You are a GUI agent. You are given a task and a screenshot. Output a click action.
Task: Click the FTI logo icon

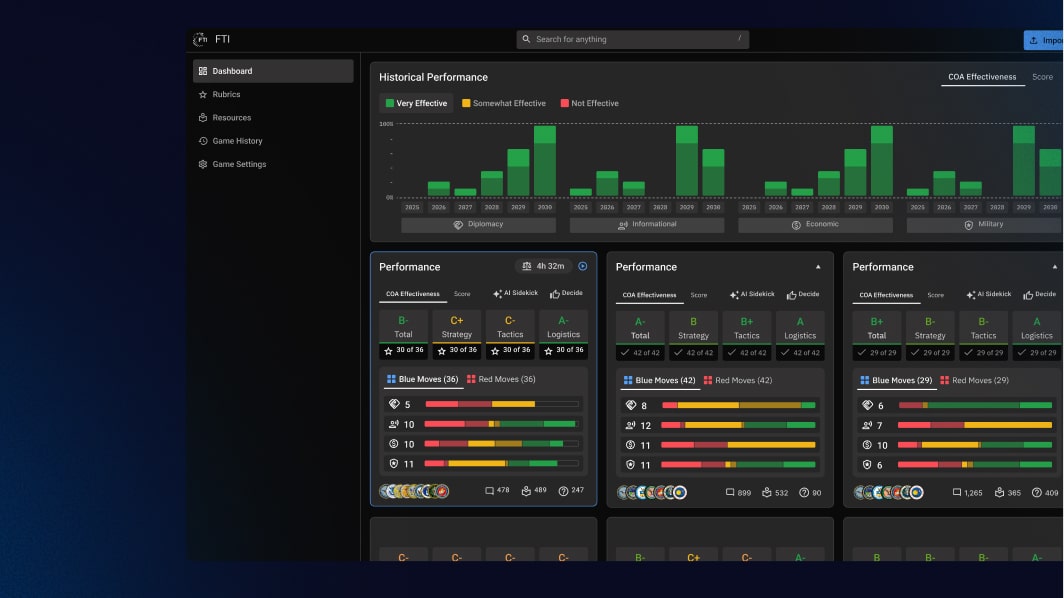click(200, 39)
